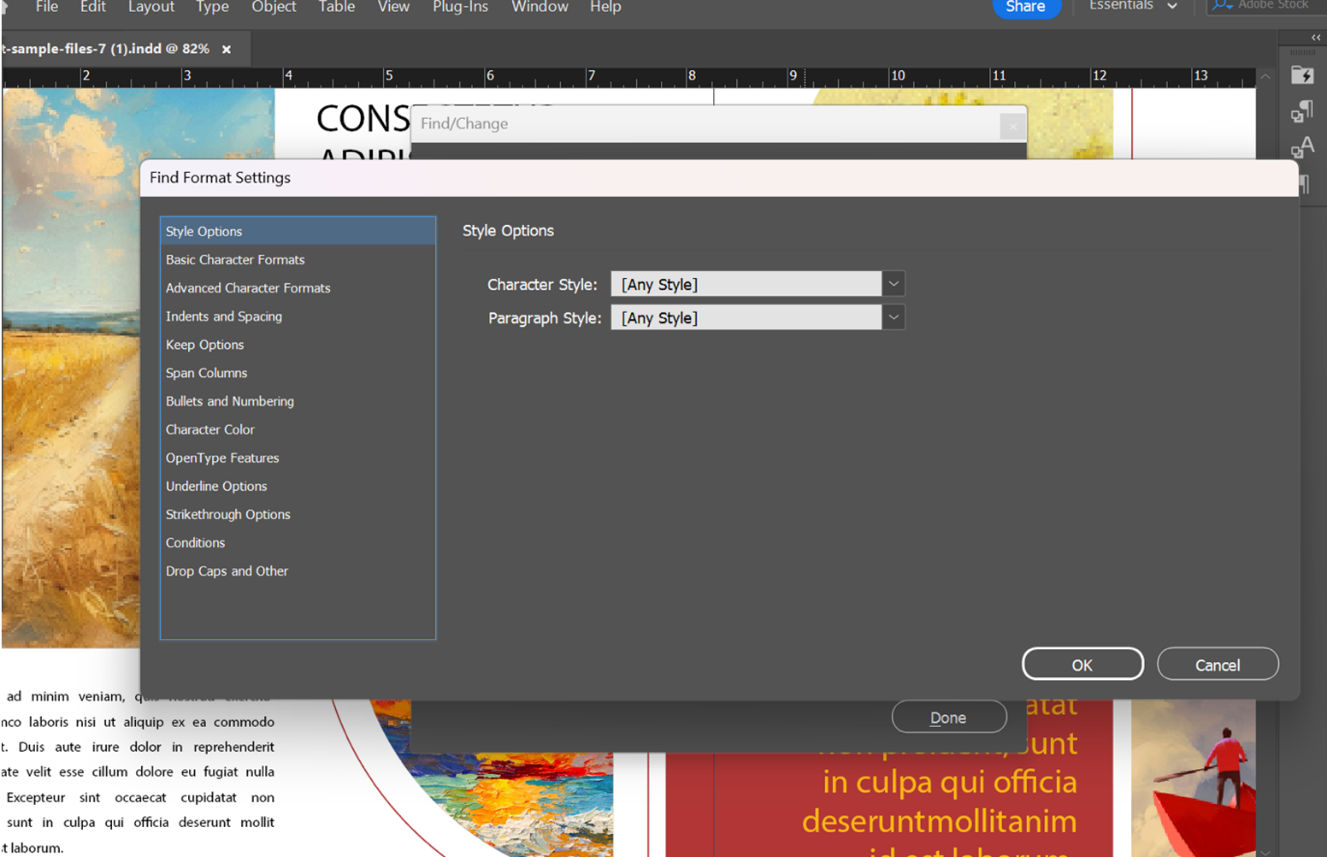Click the Find/Change dialog title
This screenshot has width=1327, height=857.
[464, 124]
